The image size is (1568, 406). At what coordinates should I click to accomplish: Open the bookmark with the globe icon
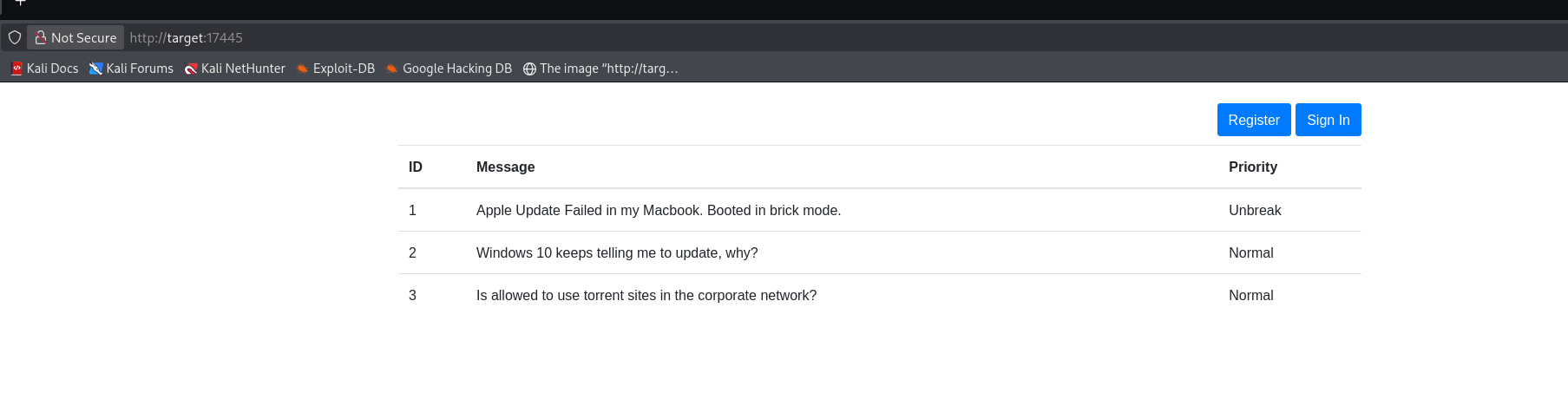click(x=600, y=69)
